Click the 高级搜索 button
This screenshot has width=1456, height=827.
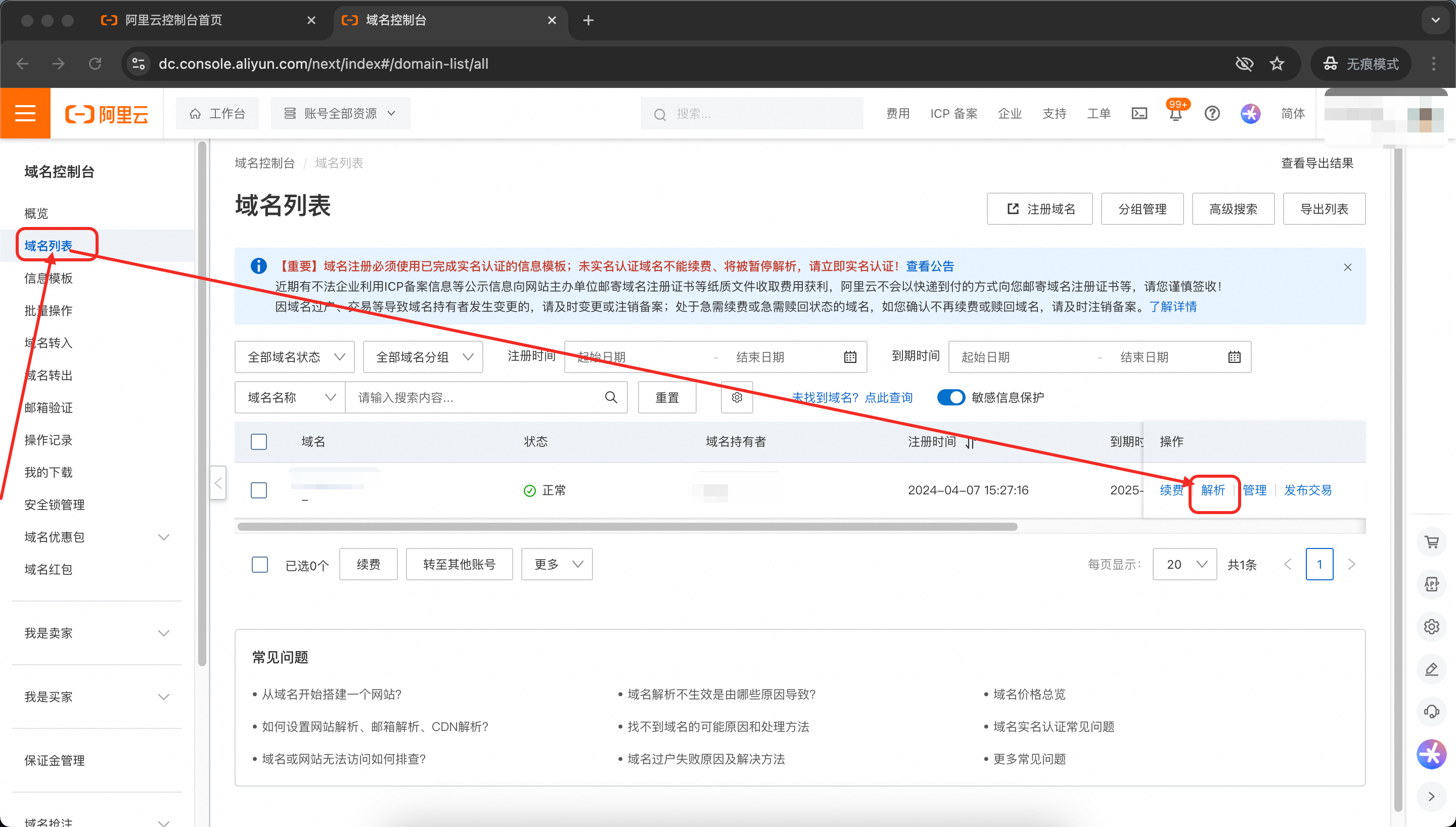(x=1233, y=208)
